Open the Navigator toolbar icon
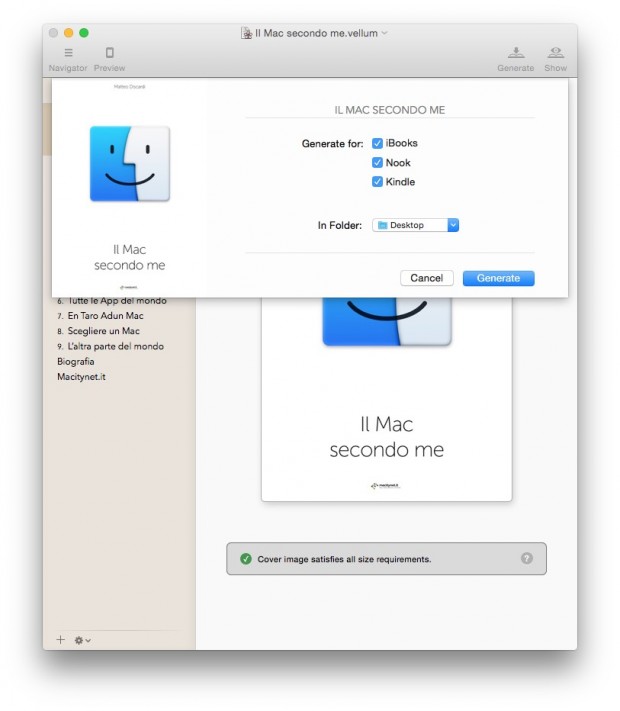 (x=68, y=53)
